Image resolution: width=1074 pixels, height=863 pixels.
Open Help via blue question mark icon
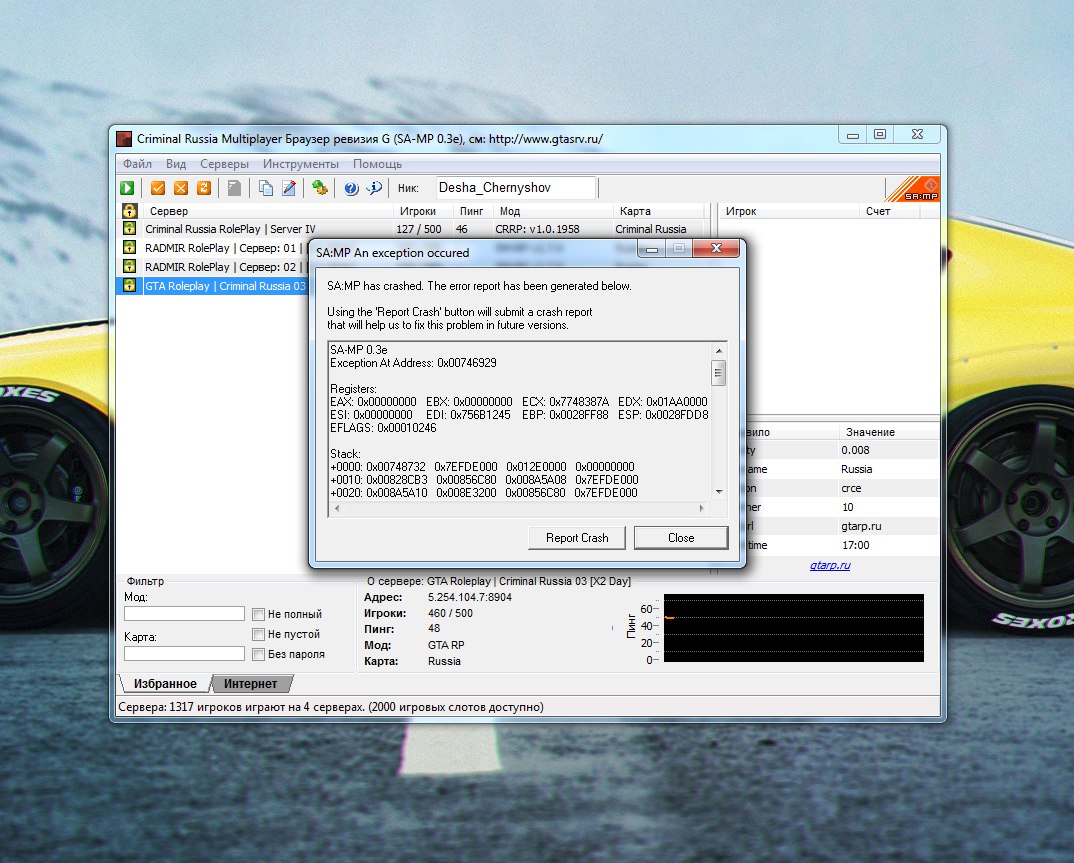point(351,188)
